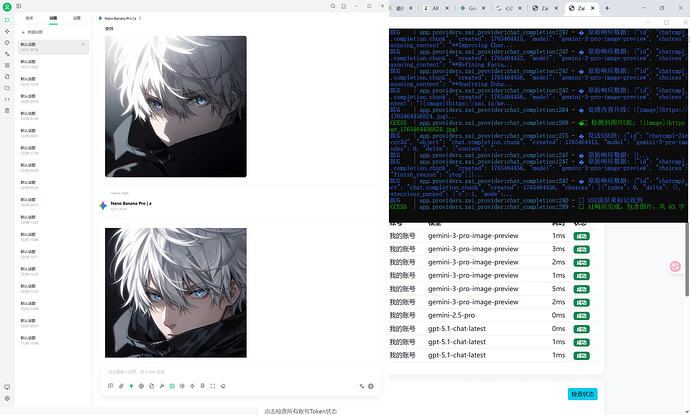Toggle the green image generation icon
Image resolution: width=690 pixels, height=415 pixels.
[x=172, y=386]
